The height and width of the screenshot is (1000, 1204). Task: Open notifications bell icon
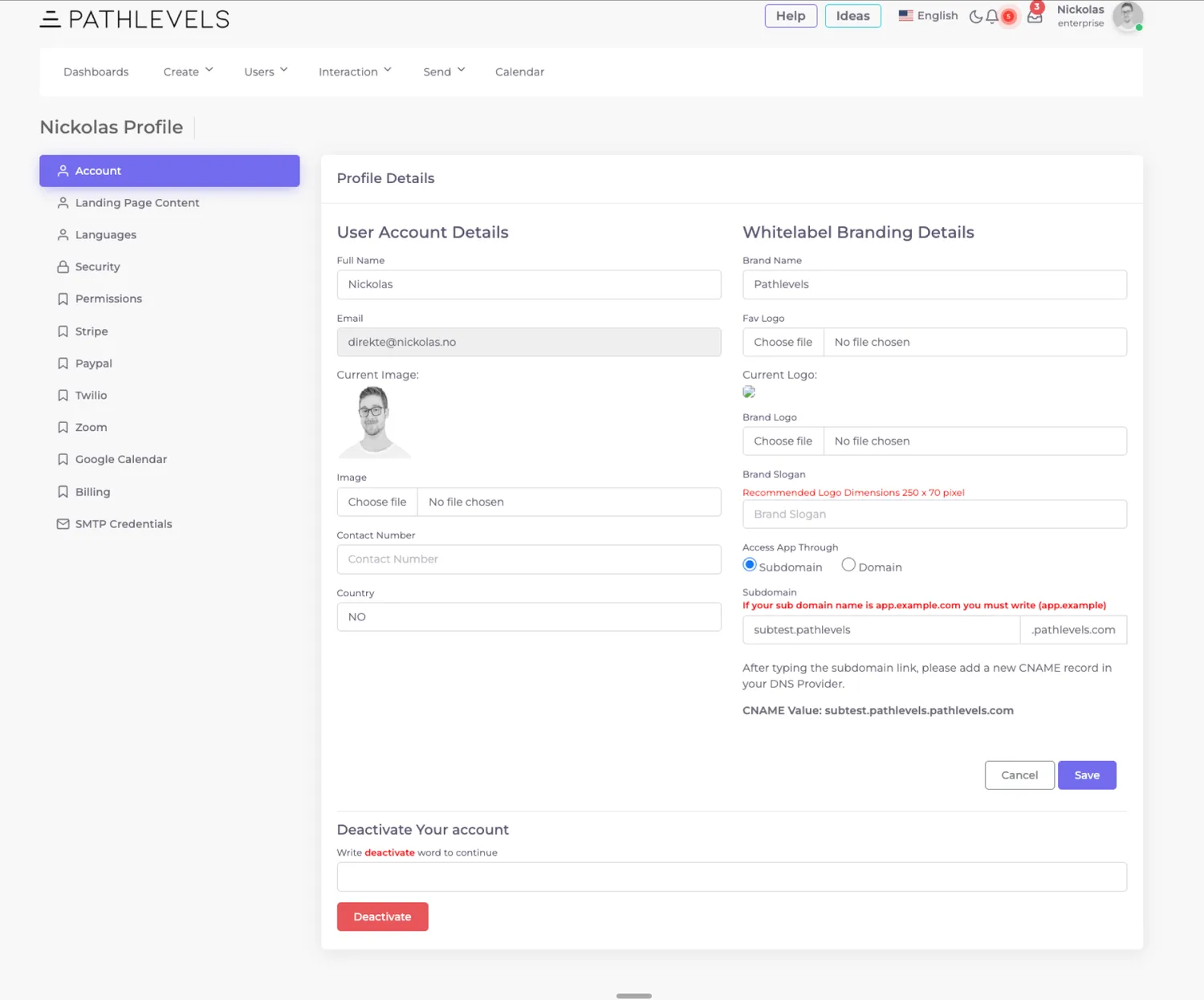coord(992,16)
